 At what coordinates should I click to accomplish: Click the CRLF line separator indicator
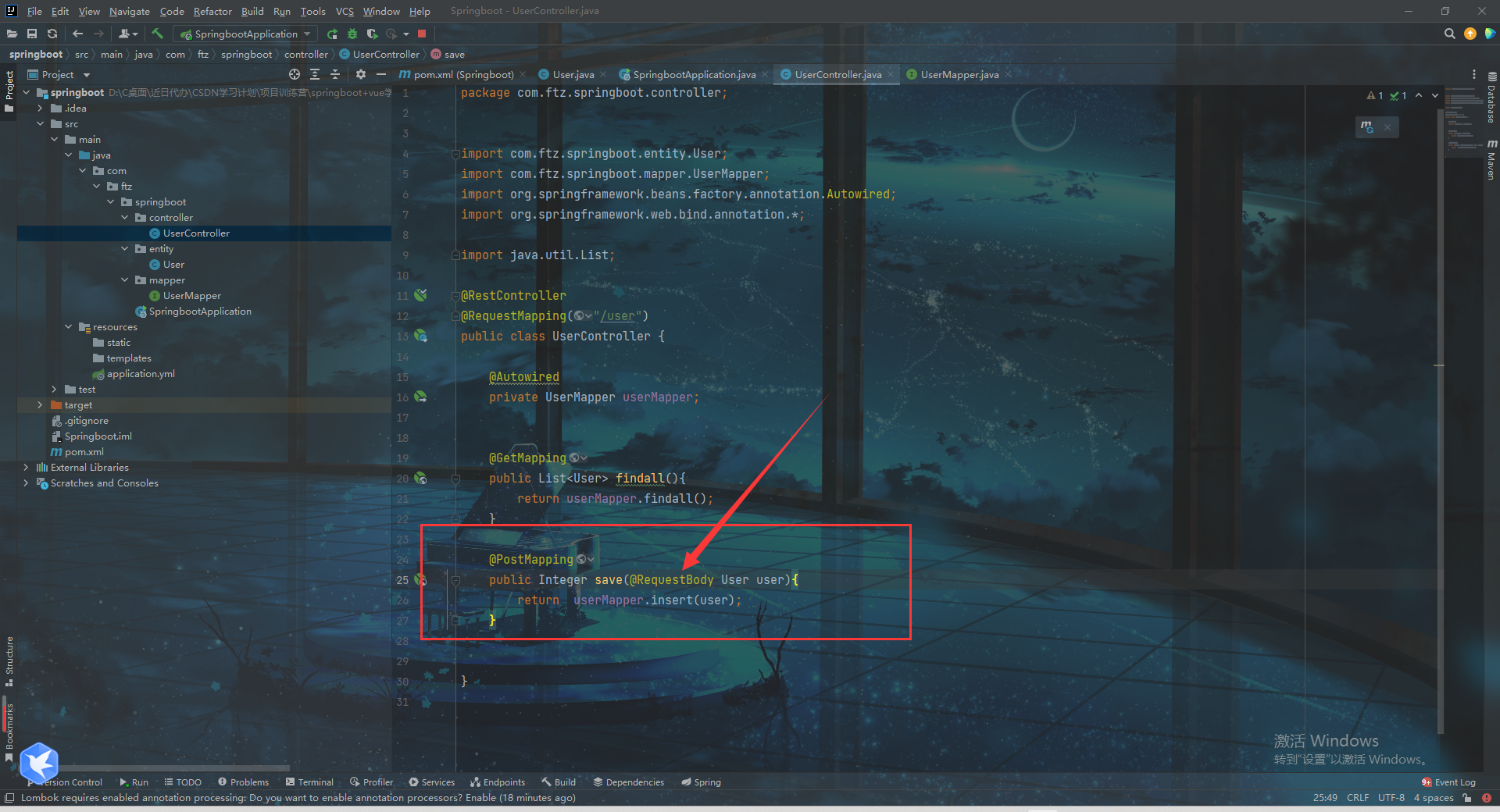point(1358,797)
